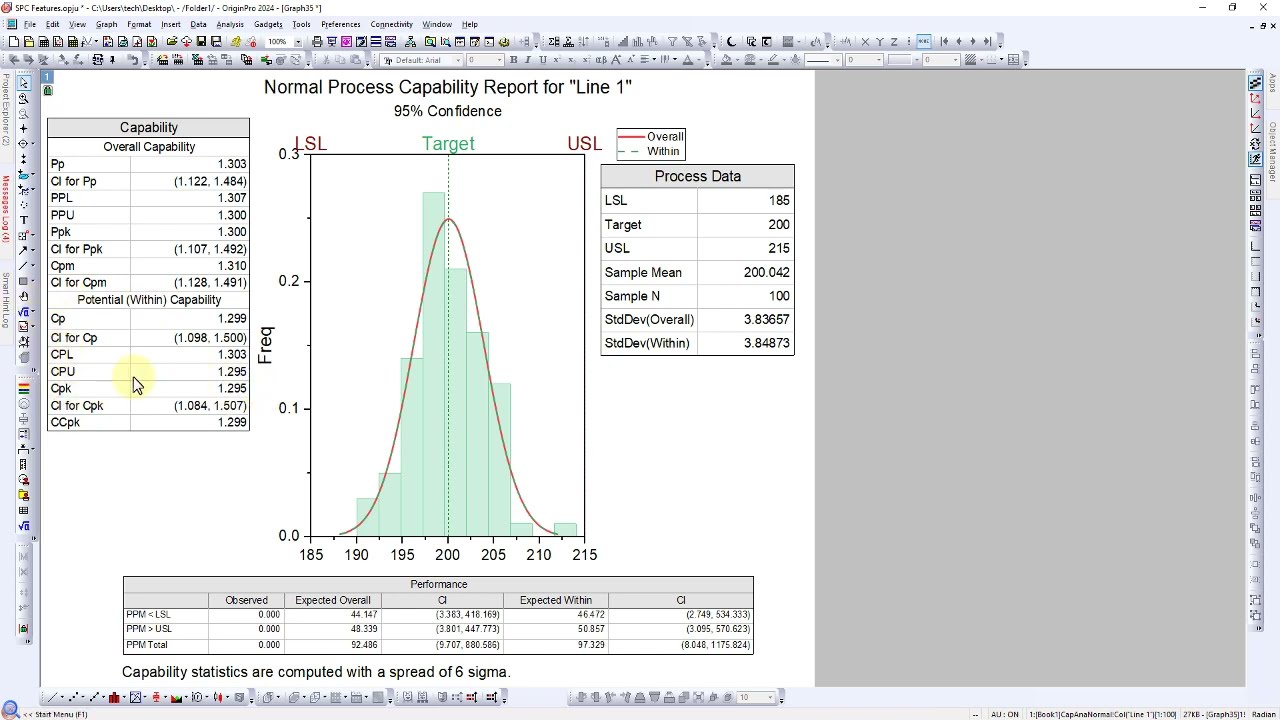Click the lock icon on graph layer
The width and height of the screenshot is (1280, 720).
[x=47, y=91]
